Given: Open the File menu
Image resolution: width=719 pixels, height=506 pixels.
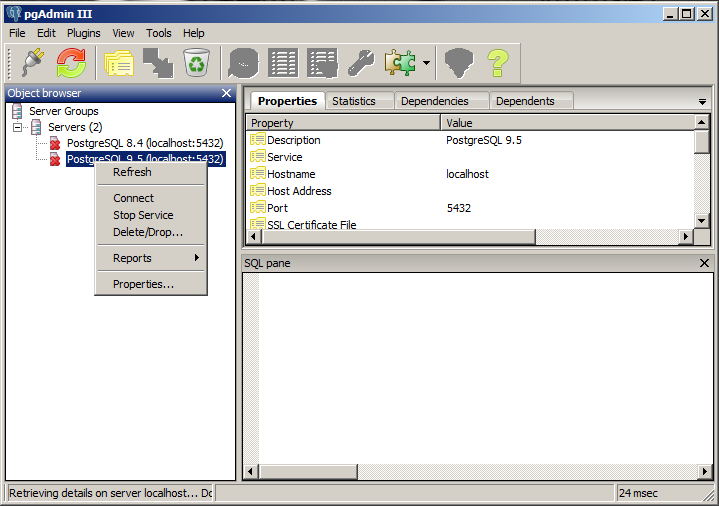Looking at the screenshot, I should pos(17,33).
